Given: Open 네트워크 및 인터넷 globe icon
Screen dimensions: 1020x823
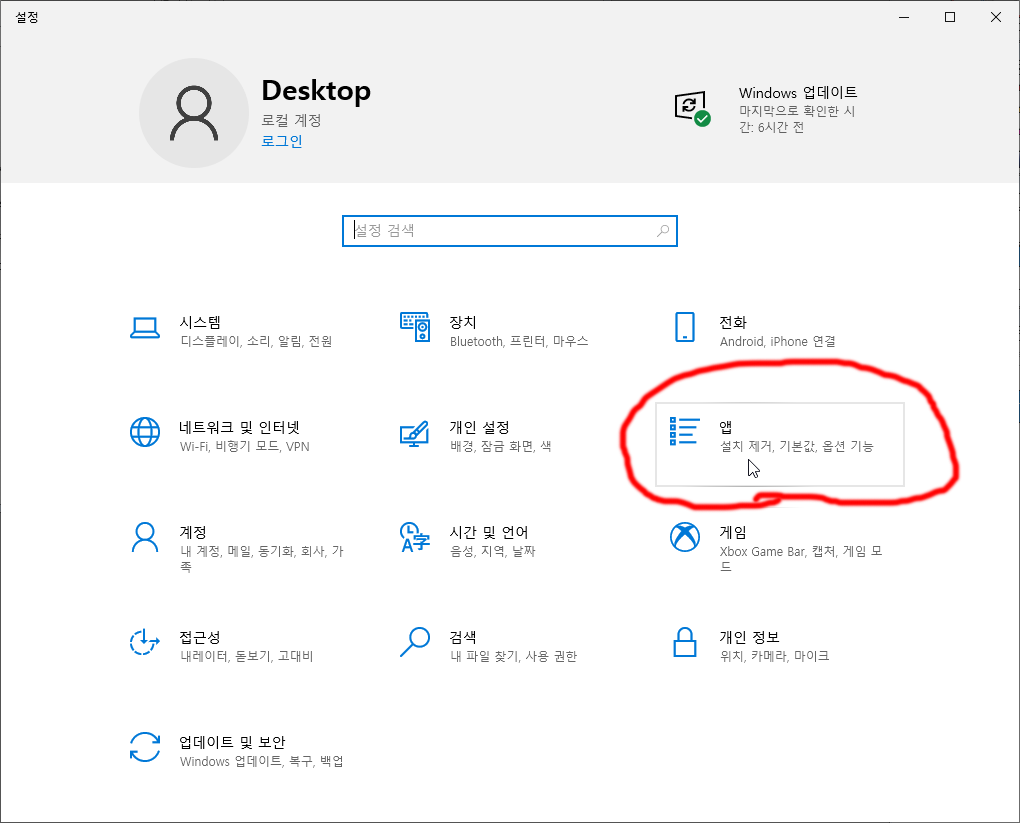Looking at the screenshot, I should [145, 432].
